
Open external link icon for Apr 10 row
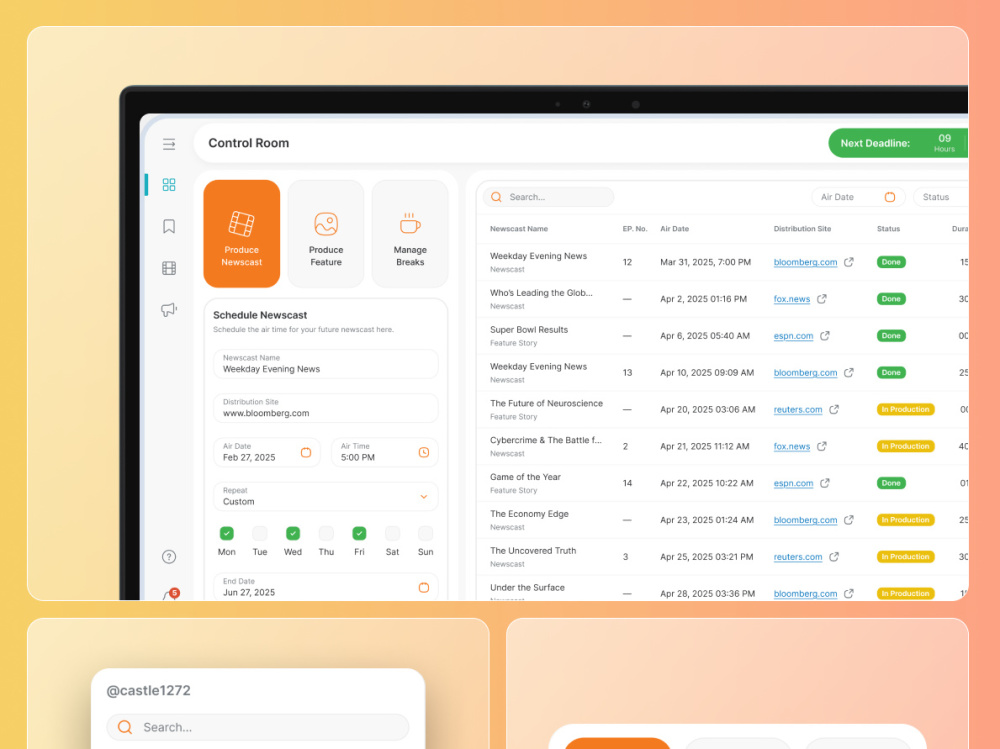(849, 373)
